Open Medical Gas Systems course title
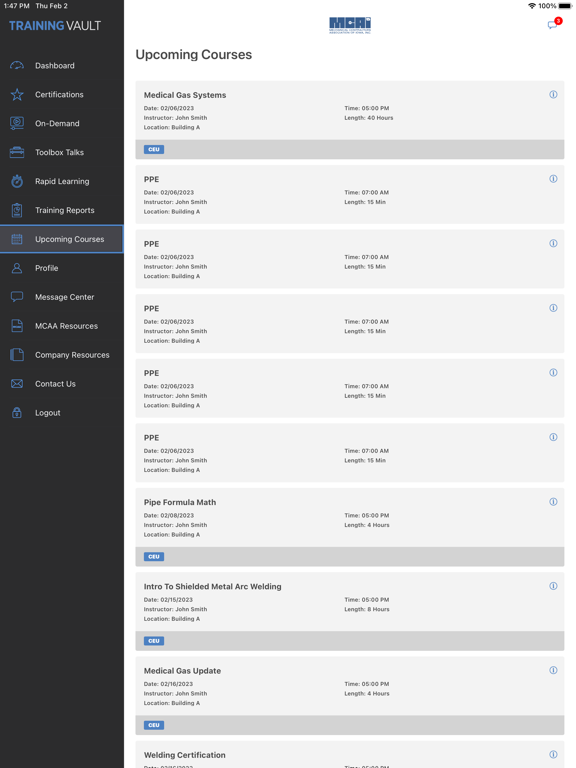This screenshot has height=768, width=576. 185,95
